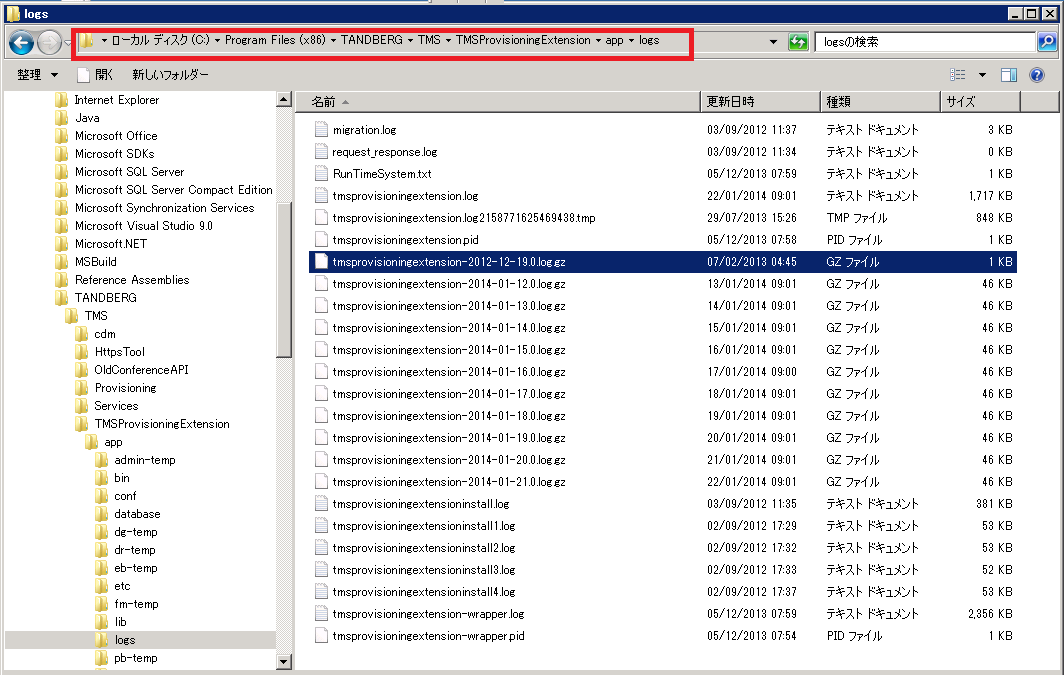The width and height of the screenshot is (1064, 675).
Task: Click the folder icon next to bin
Action: point(101,478)
